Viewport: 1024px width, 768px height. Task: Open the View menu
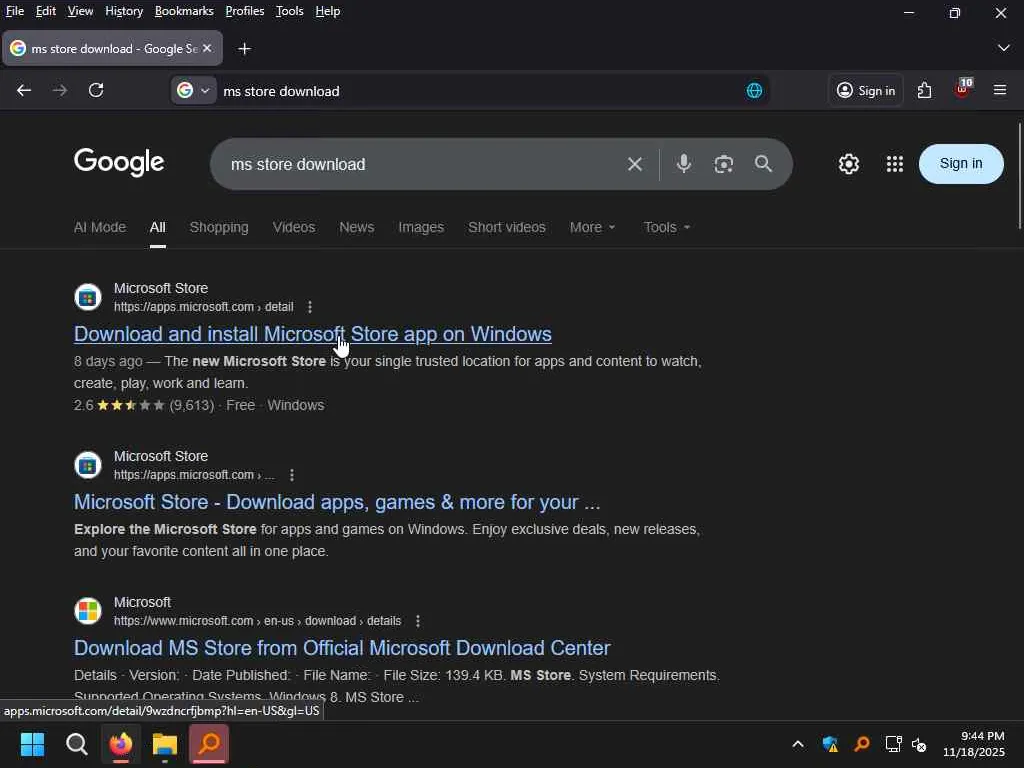pos(80,11)
